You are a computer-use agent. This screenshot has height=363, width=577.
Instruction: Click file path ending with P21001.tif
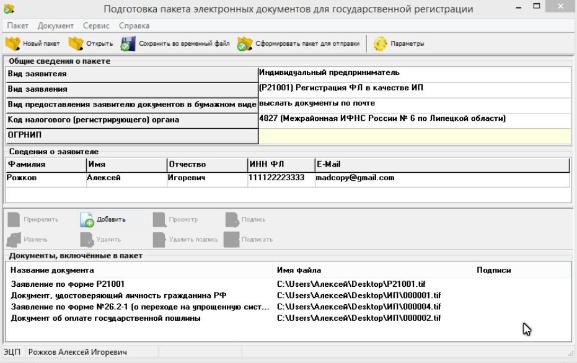(351, 284)
